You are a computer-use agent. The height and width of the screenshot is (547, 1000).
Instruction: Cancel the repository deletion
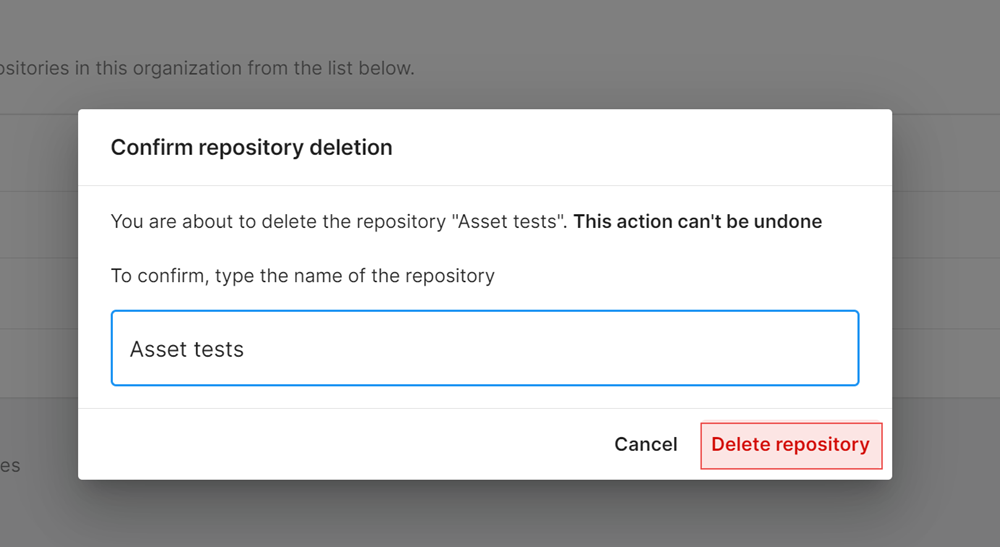[x=645, y=445]
